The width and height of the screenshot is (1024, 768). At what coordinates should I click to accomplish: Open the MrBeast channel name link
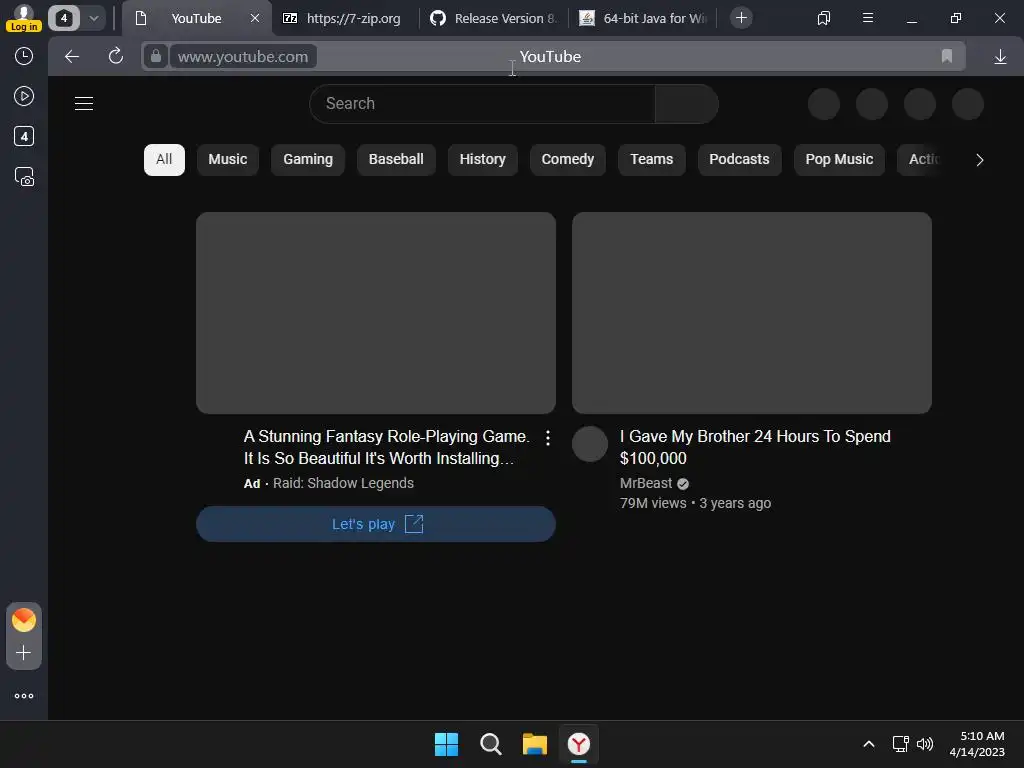(646, 483)
